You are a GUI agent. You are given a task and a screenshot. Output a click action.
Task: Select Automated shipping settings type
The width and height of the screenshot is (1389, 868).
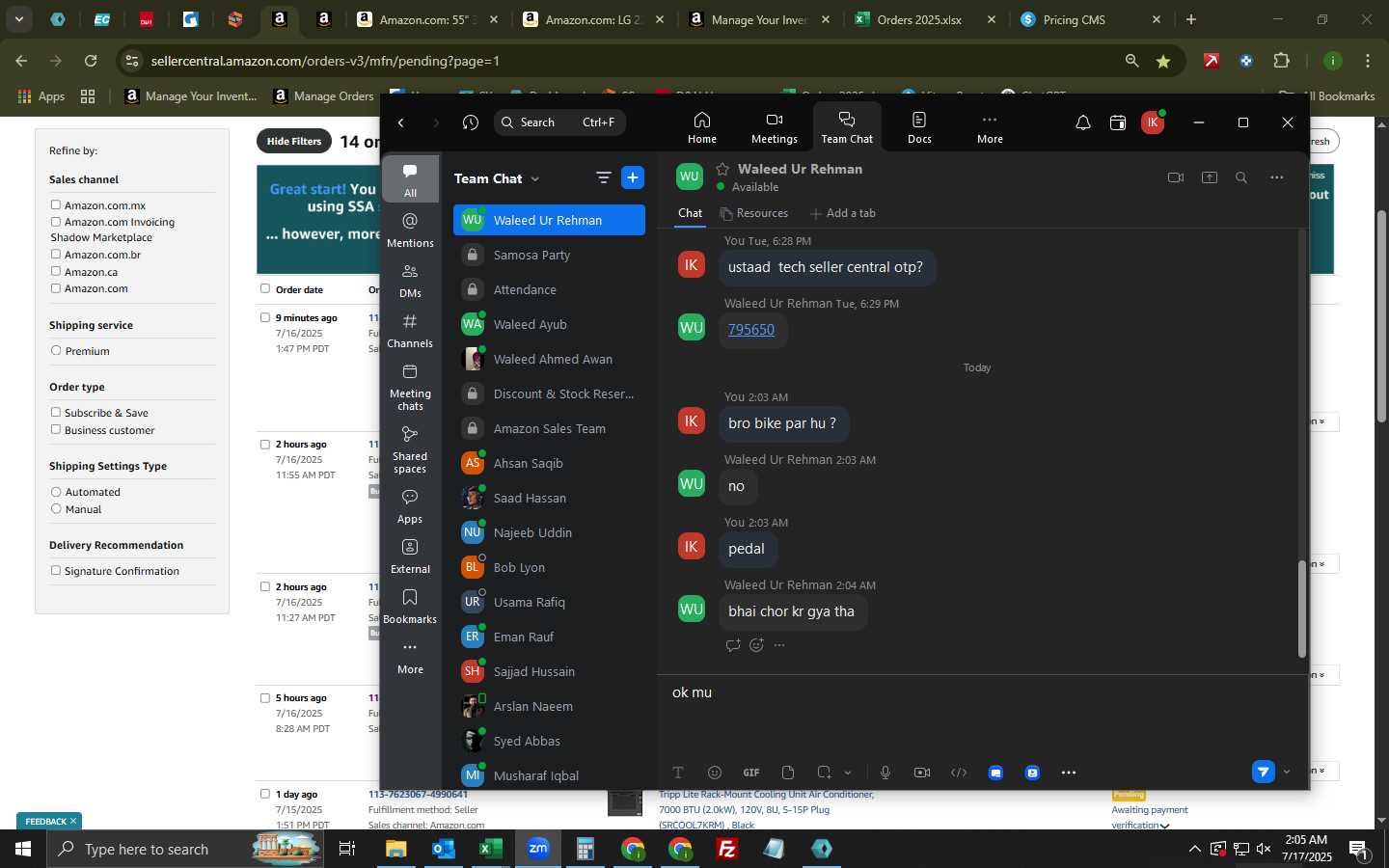click(x=56, y=491)
